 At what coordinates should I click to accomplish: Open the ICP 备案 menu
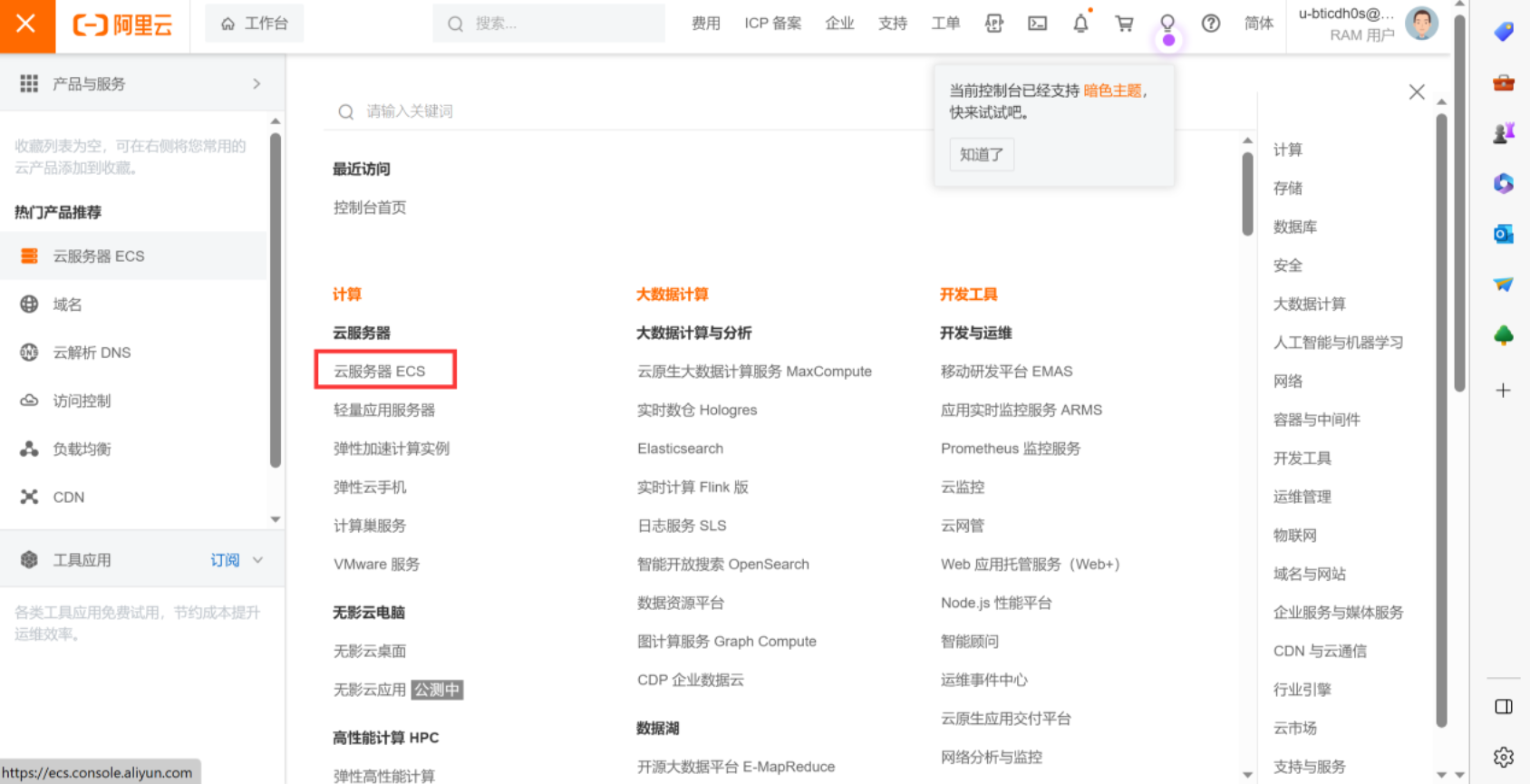pyautogui.click(x=773, y=24)
